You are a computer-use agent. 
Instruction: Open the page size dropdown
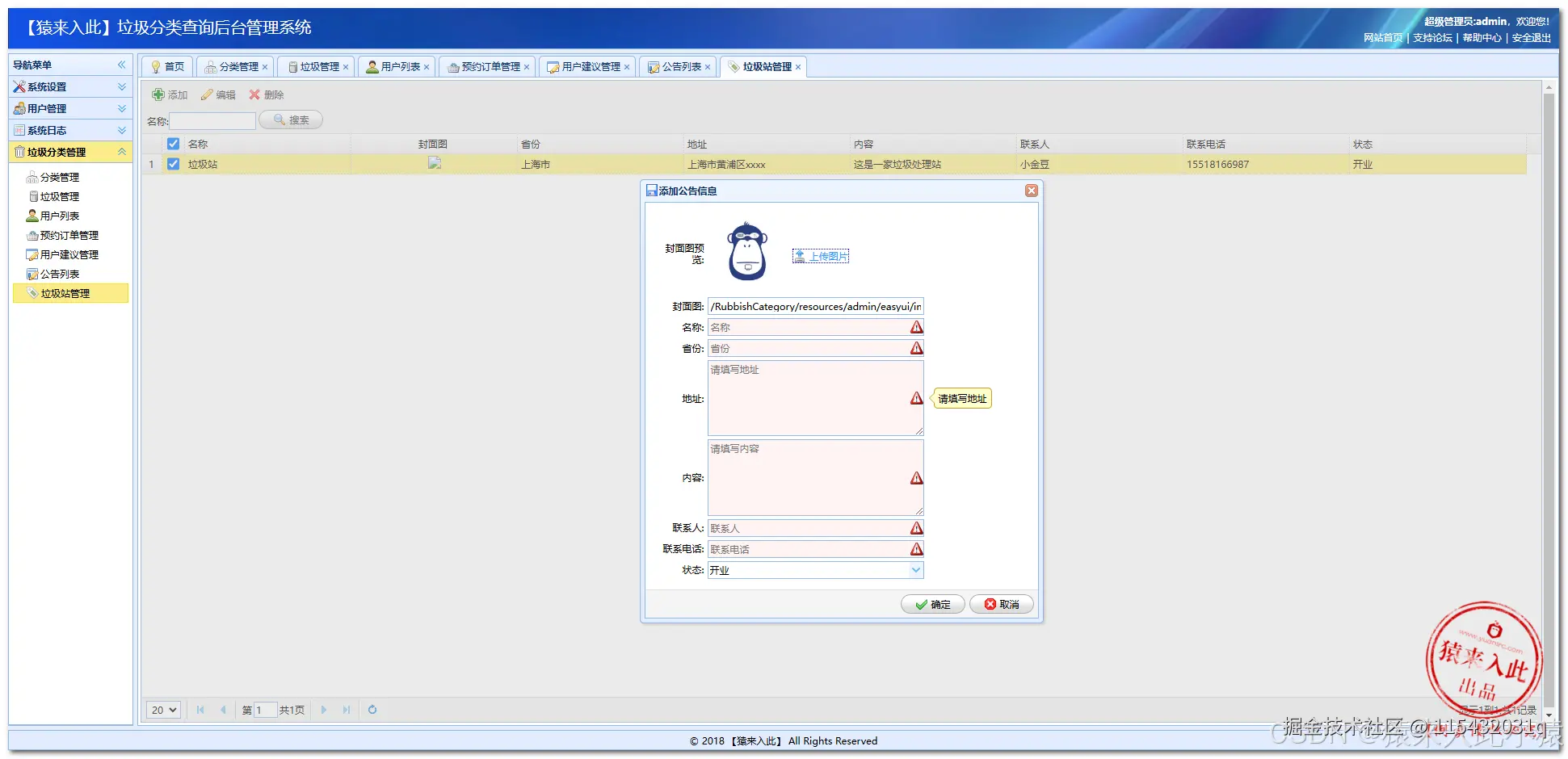coord(163,710)
